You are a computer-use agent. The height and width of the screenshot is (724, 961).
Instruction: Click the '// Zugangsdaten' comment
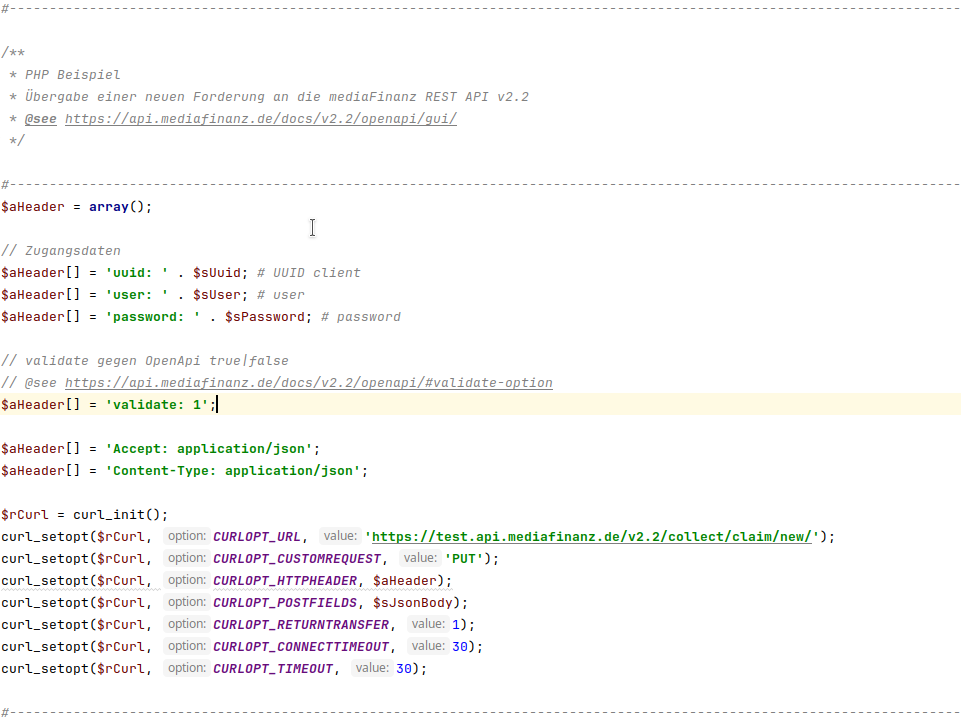61,251
